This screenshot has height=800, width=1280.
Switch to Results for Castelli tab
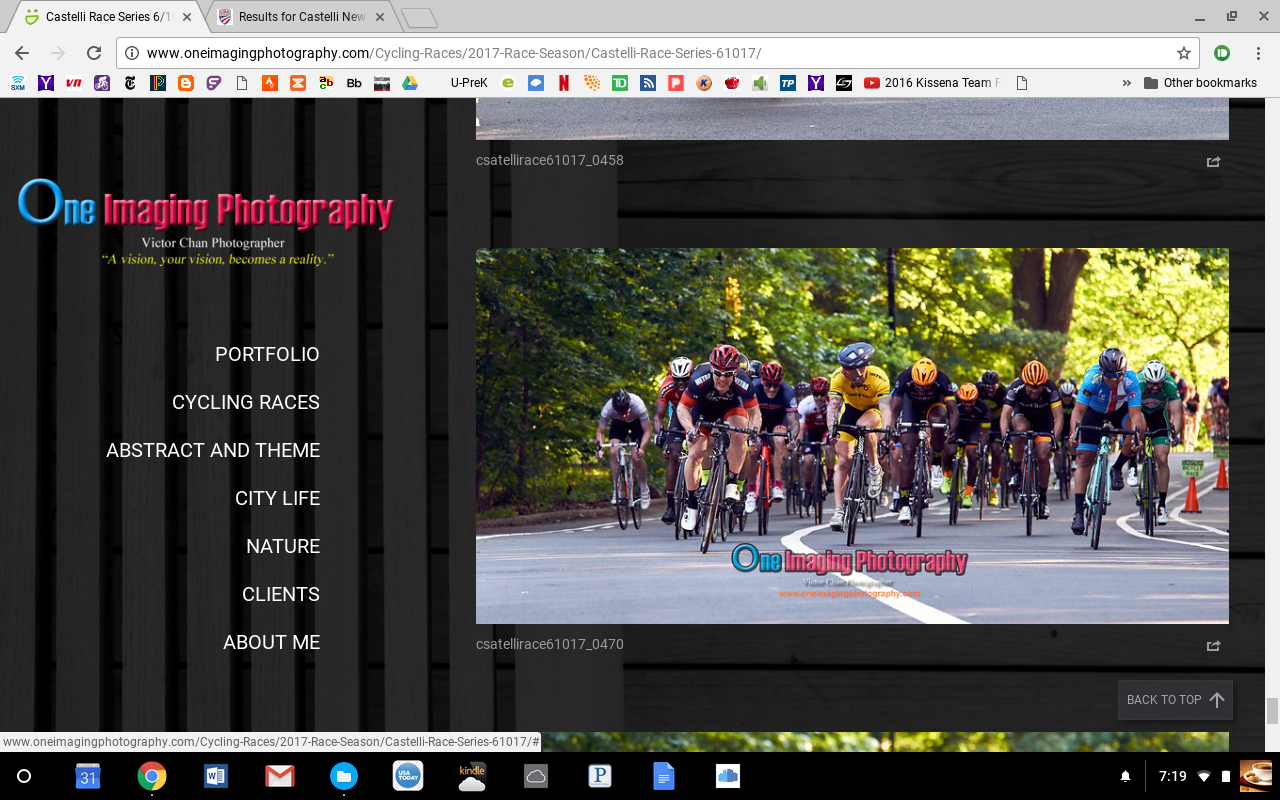tap(301, 17)
